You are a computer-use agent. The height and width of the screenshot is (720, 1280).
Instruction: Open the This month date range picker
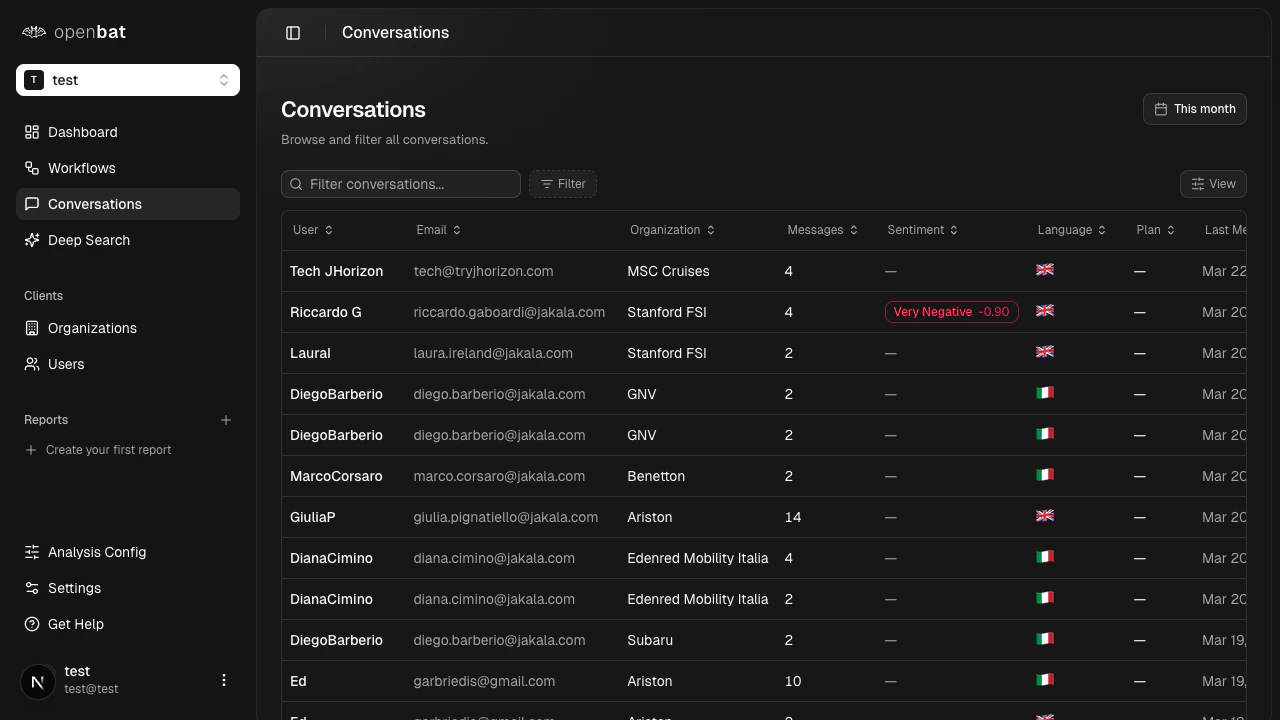(x=1194, y=109)
